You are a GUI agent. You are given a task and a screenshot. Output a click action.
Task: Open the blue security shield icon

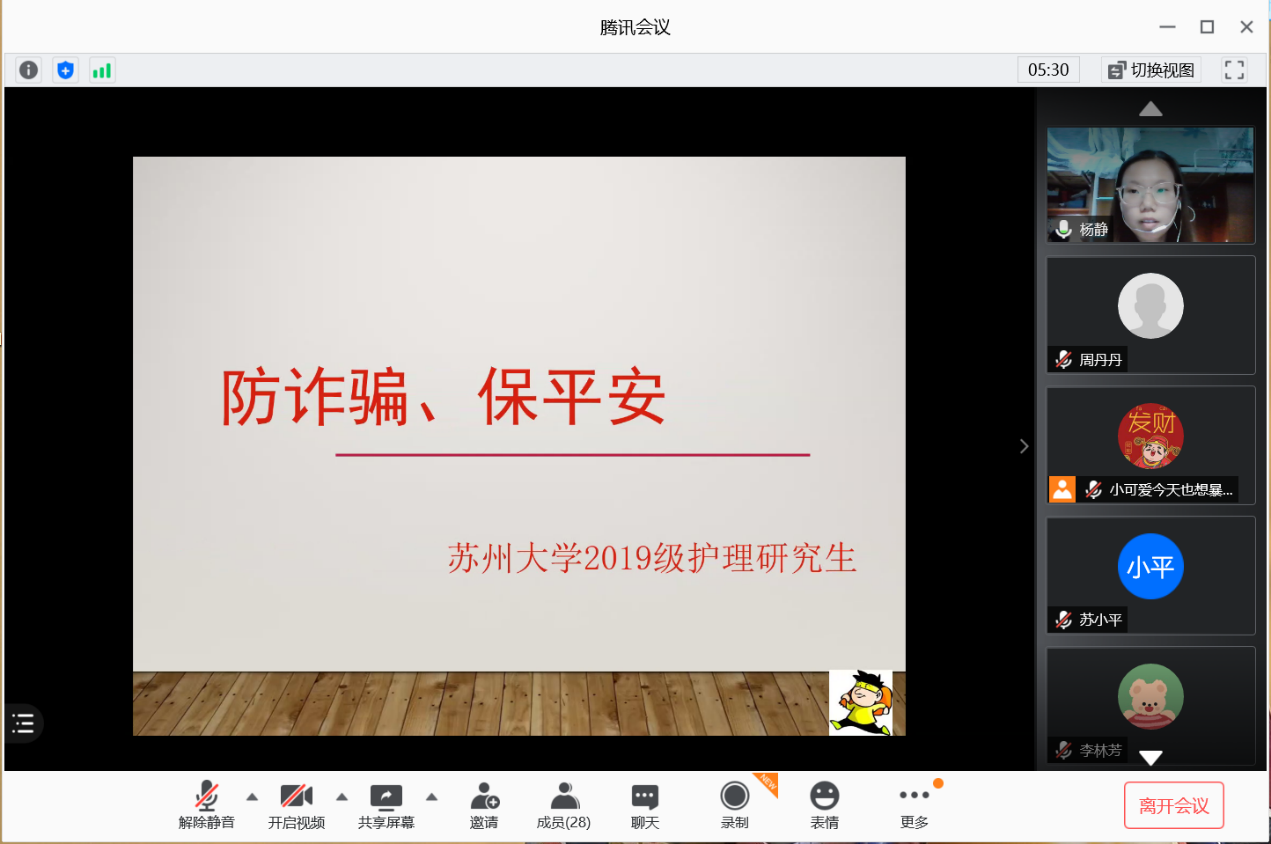coord(65,70)
